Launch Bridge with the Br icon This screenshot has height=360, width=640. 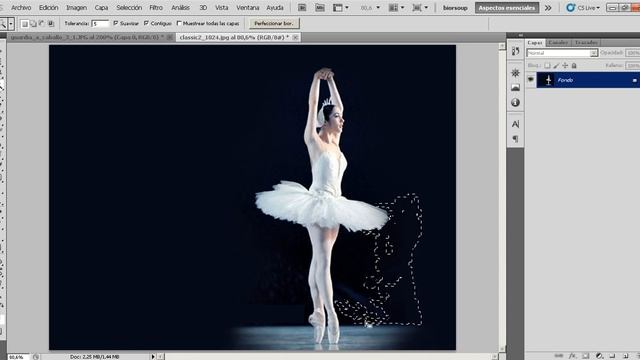302,8
